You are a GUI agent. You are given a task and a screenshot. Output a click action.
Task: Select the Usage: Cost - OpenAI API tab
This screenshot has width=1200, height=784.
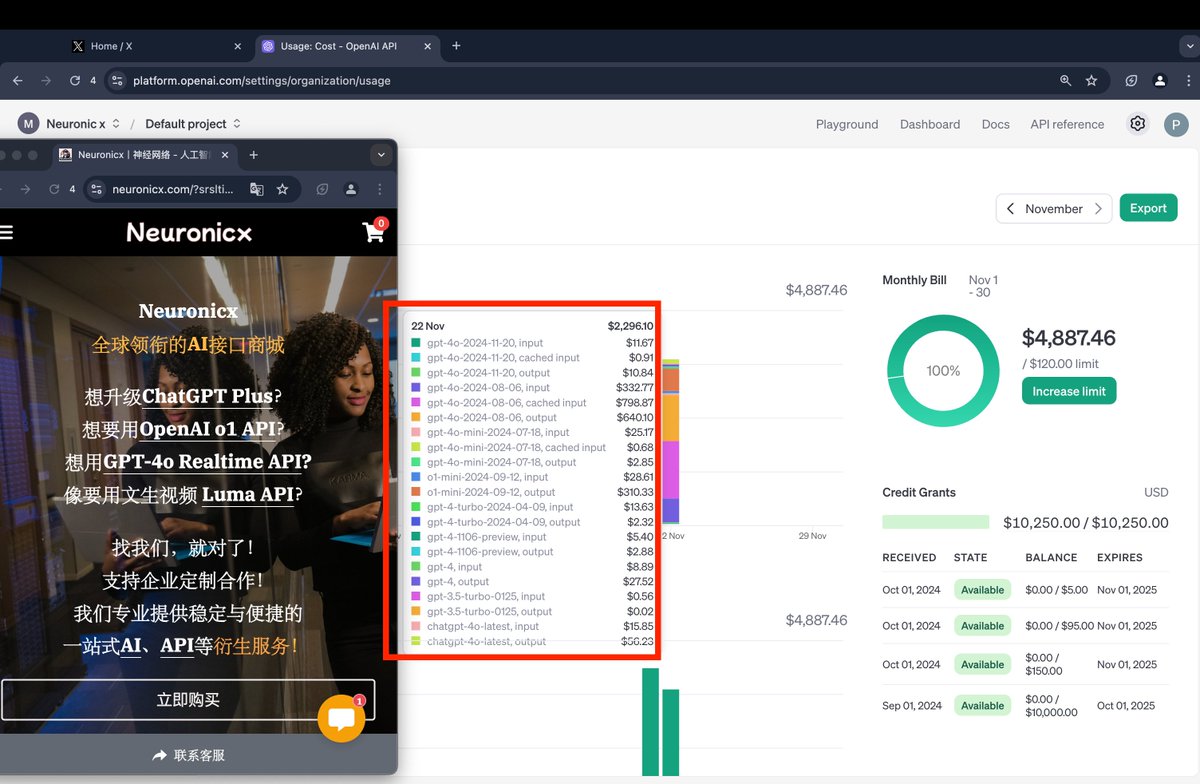pos(346,46)
